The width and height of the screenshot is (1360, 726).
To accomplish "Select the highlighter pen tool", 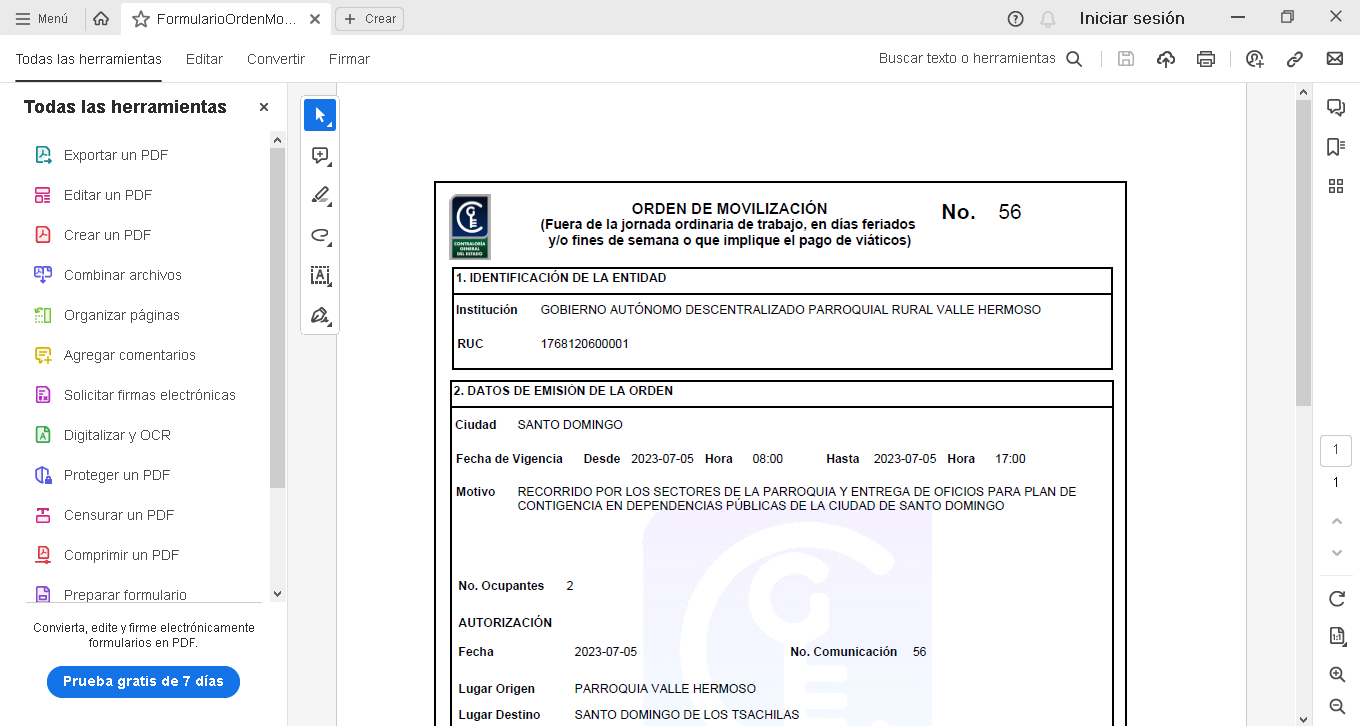I will [320, 196].
